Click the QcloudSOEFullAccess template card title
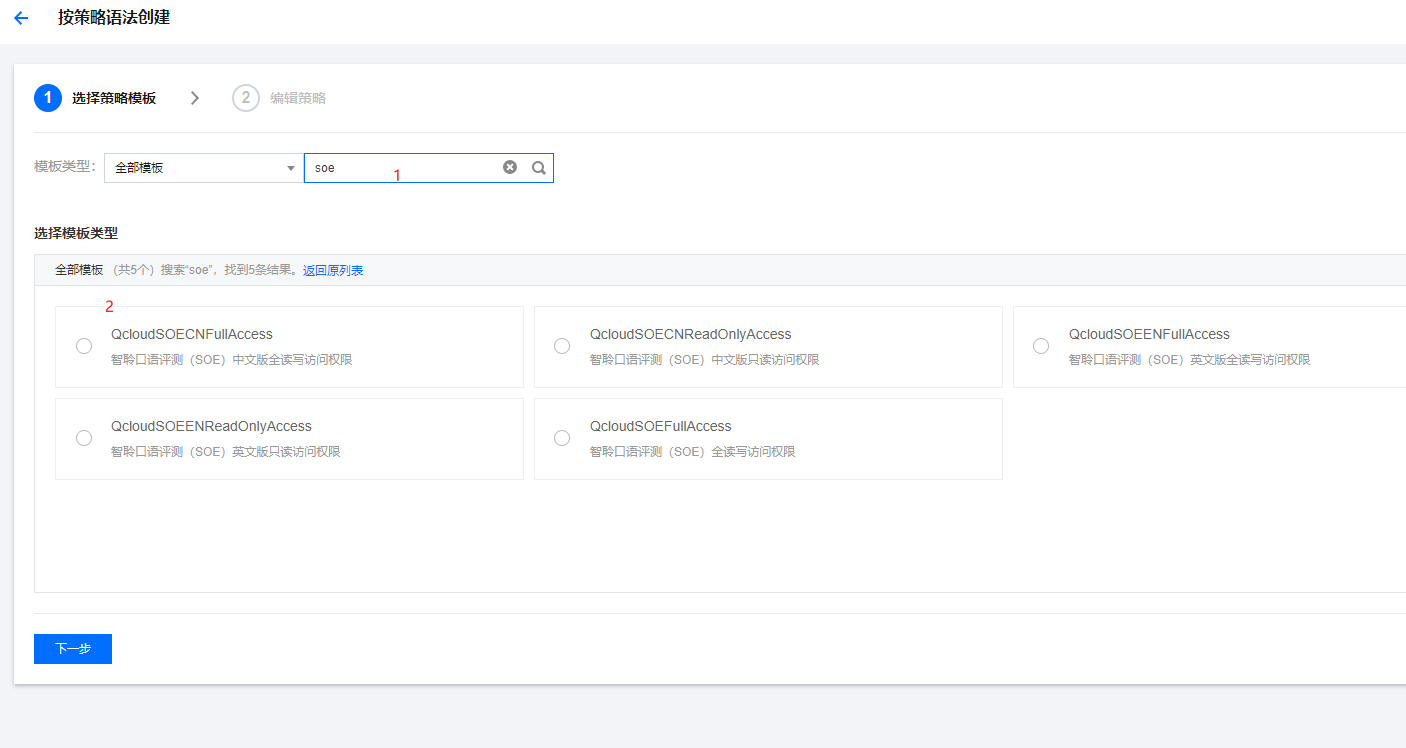1406x748 pixels. [660, 426]
